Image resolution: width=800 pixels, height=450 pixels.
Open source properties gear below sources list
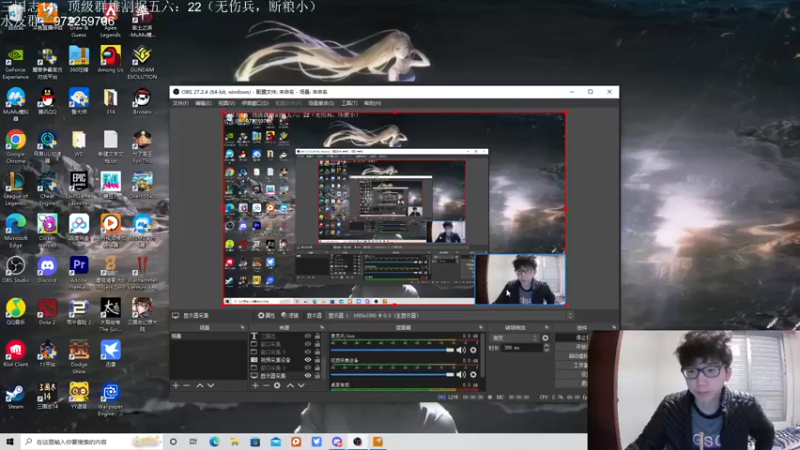[x=277, y=385]
